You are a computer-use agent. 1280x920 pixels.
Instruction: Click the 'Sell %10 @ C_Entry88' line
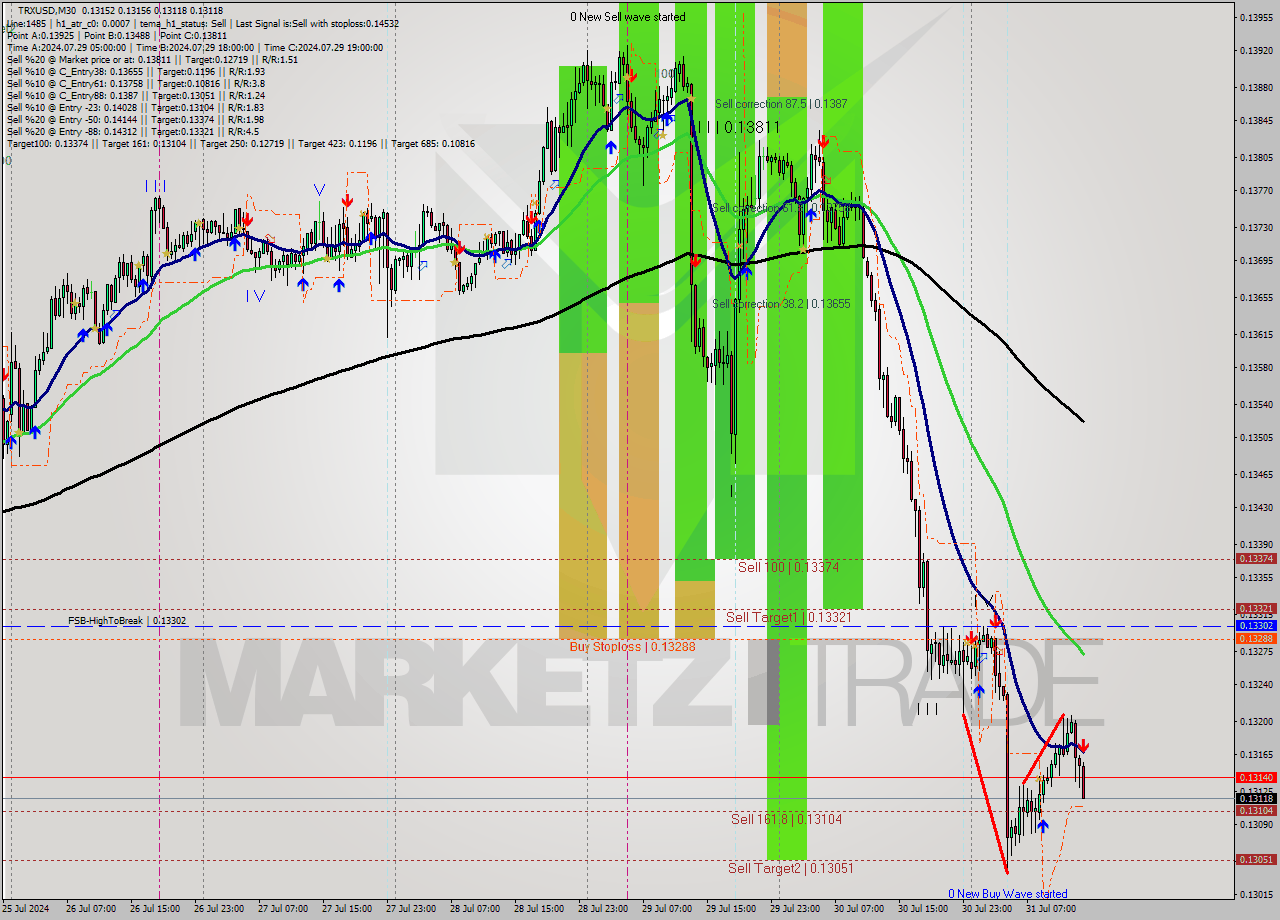(x=135, y=95)
